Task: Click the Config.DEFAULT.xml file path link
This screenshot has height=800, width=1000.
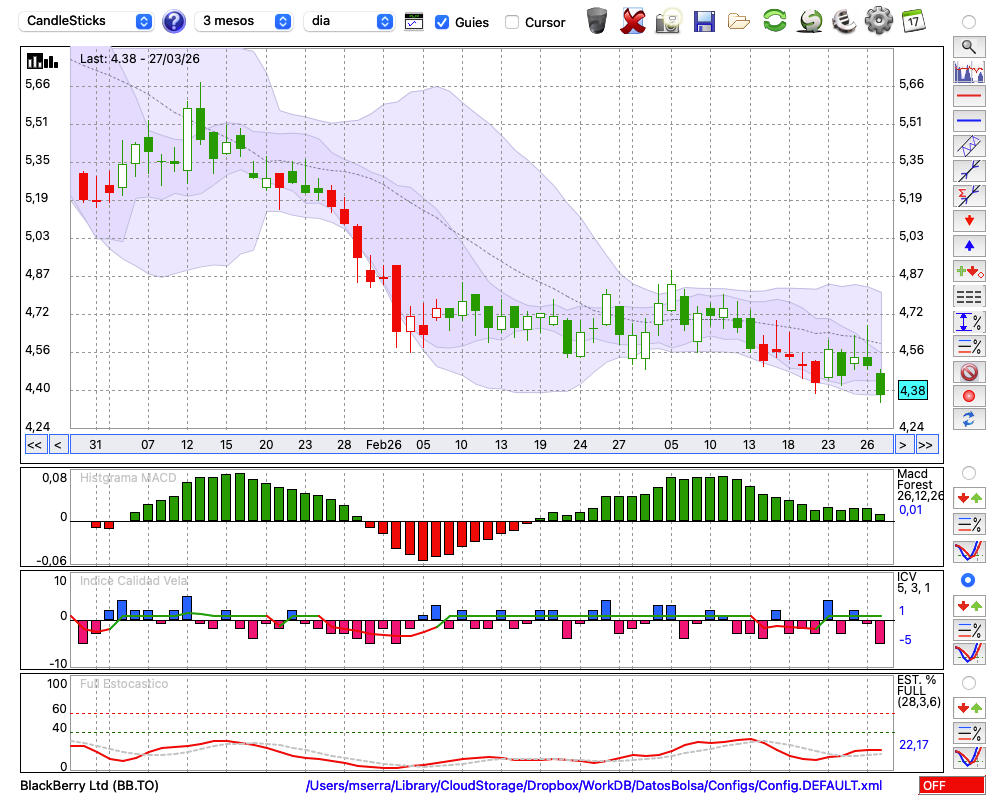Action: point(594,785)
